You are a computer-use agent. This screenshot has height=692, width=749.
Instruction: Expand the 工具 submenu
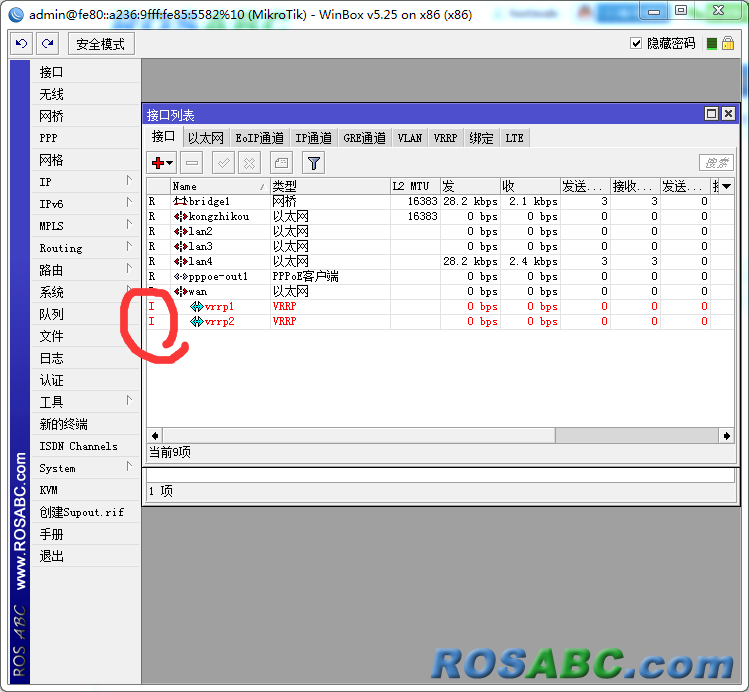coord(85,402)
